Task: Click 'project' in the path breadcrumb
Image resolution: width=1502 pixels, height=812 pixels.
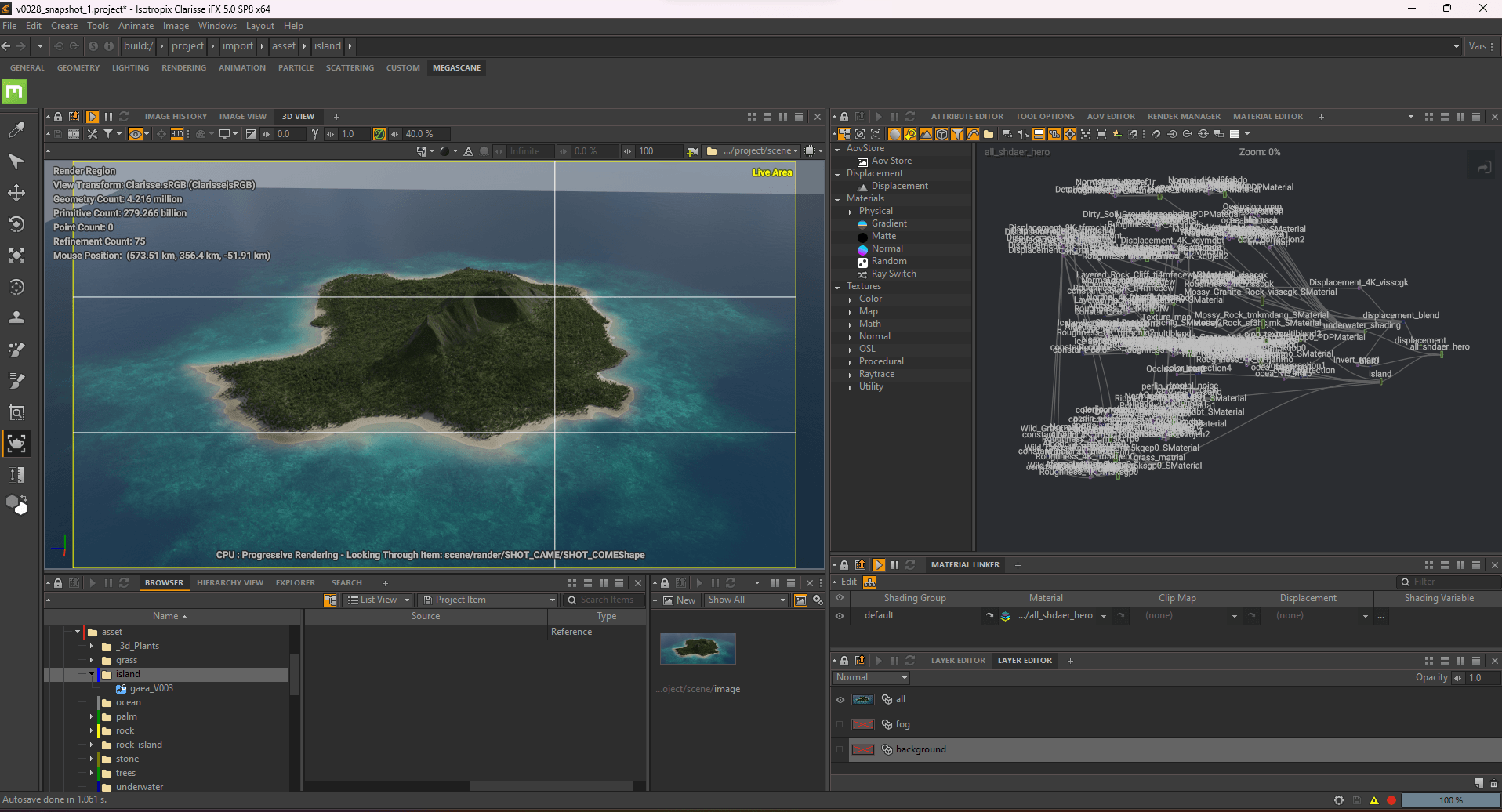Action: pos(188,46)
